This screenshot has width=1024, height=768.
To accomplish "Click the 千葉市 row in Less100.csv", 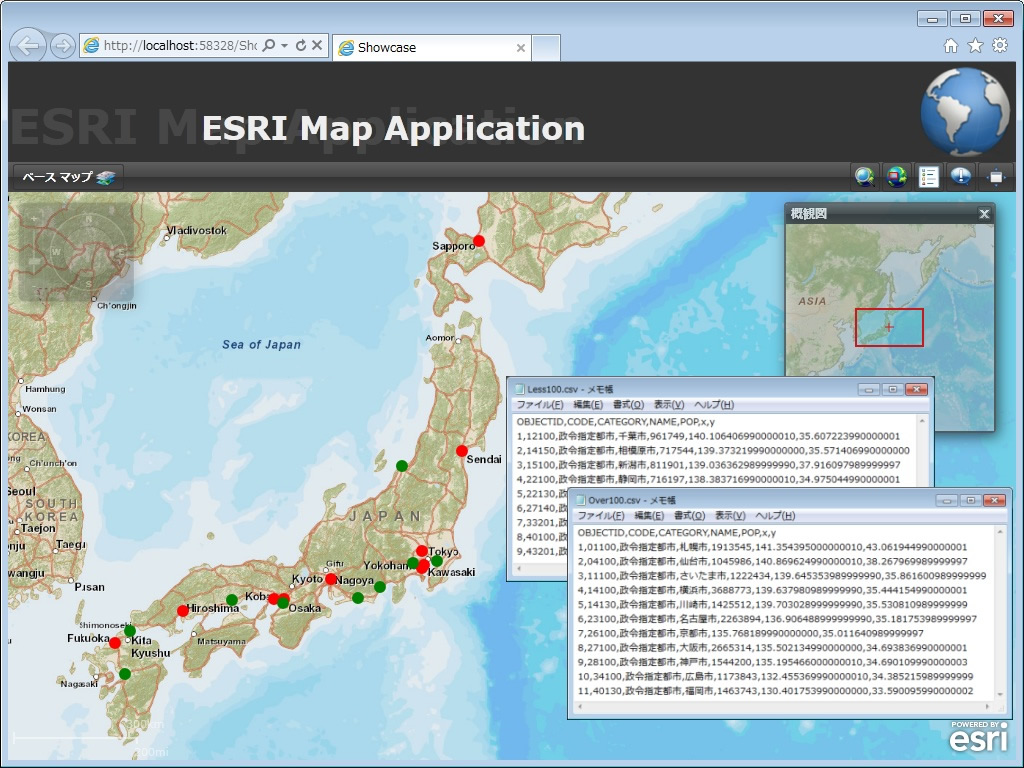I will pyautogui.click(x=708, y=436).
